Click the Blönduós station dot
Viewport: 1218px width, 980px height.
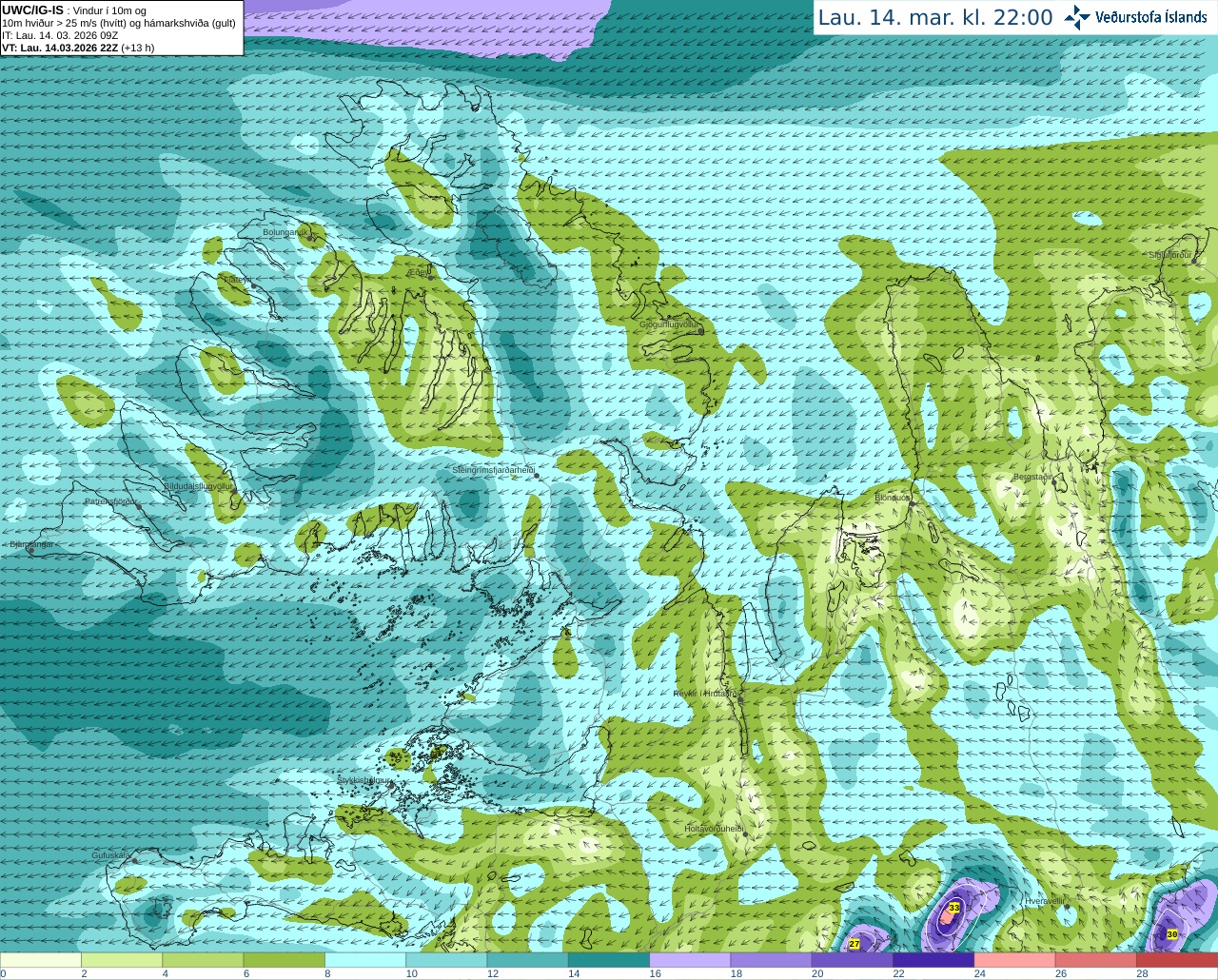coord(912,505)
